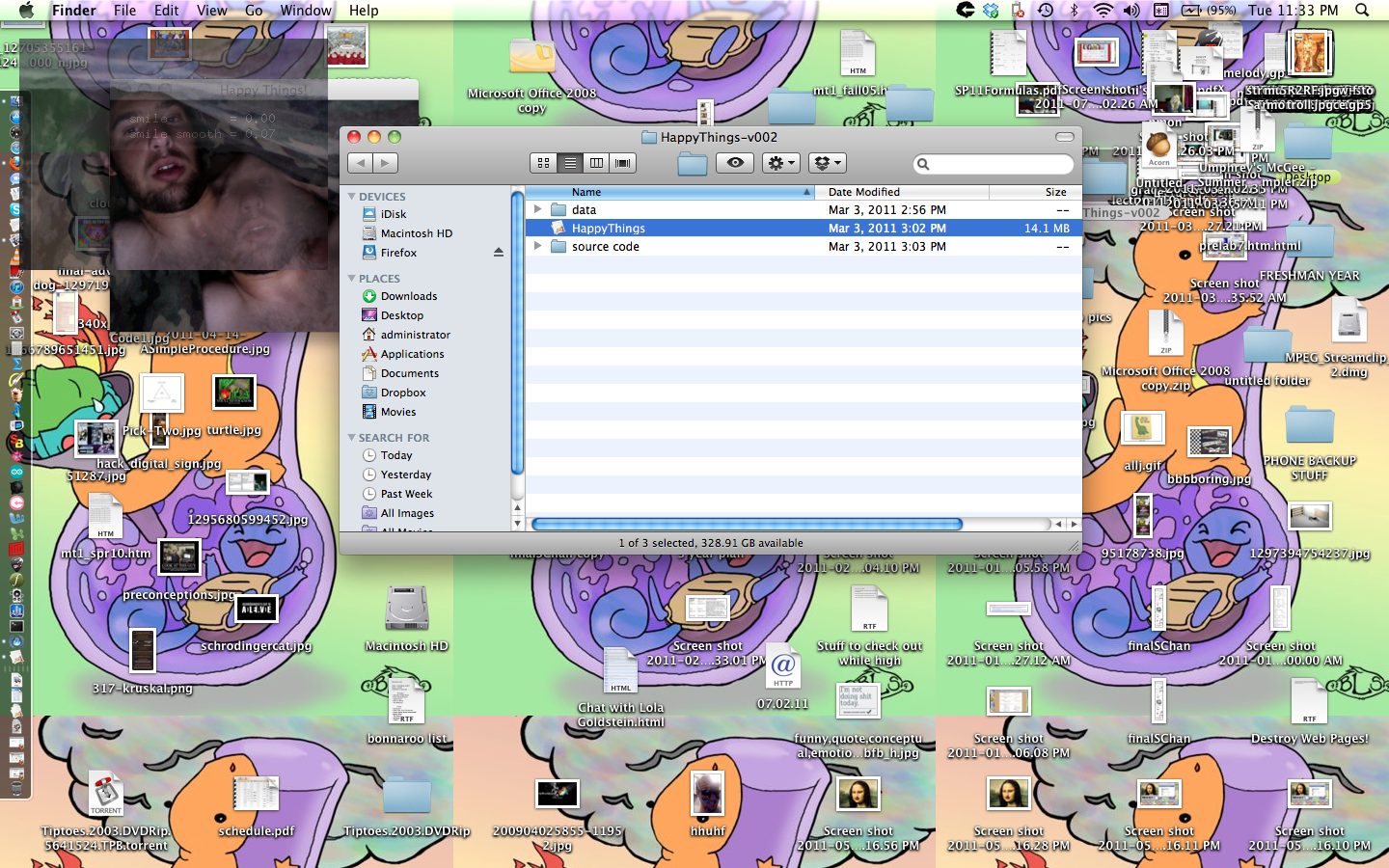Open Applications in the Finder sidebar
The image size is (1389, 868).
click(412, 354)
